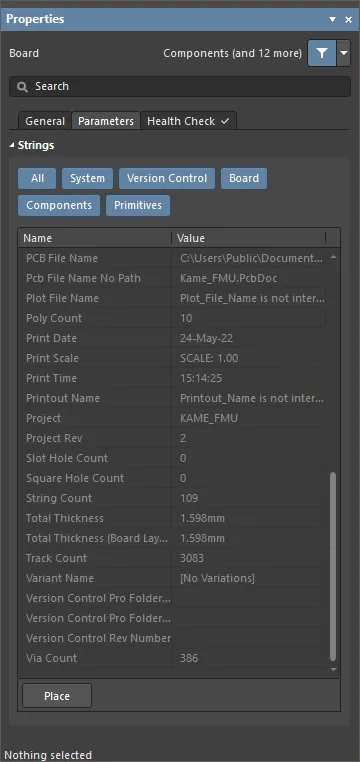Sort by the Name column header

[x=95, y=238]
